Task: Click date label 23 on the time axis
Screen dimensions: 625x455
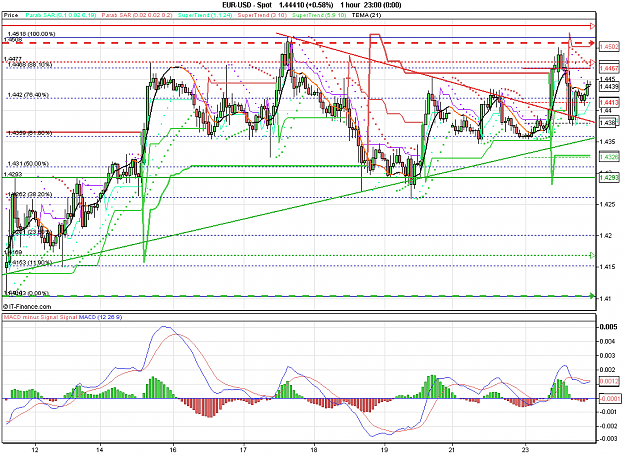Action: click(526, 449)
